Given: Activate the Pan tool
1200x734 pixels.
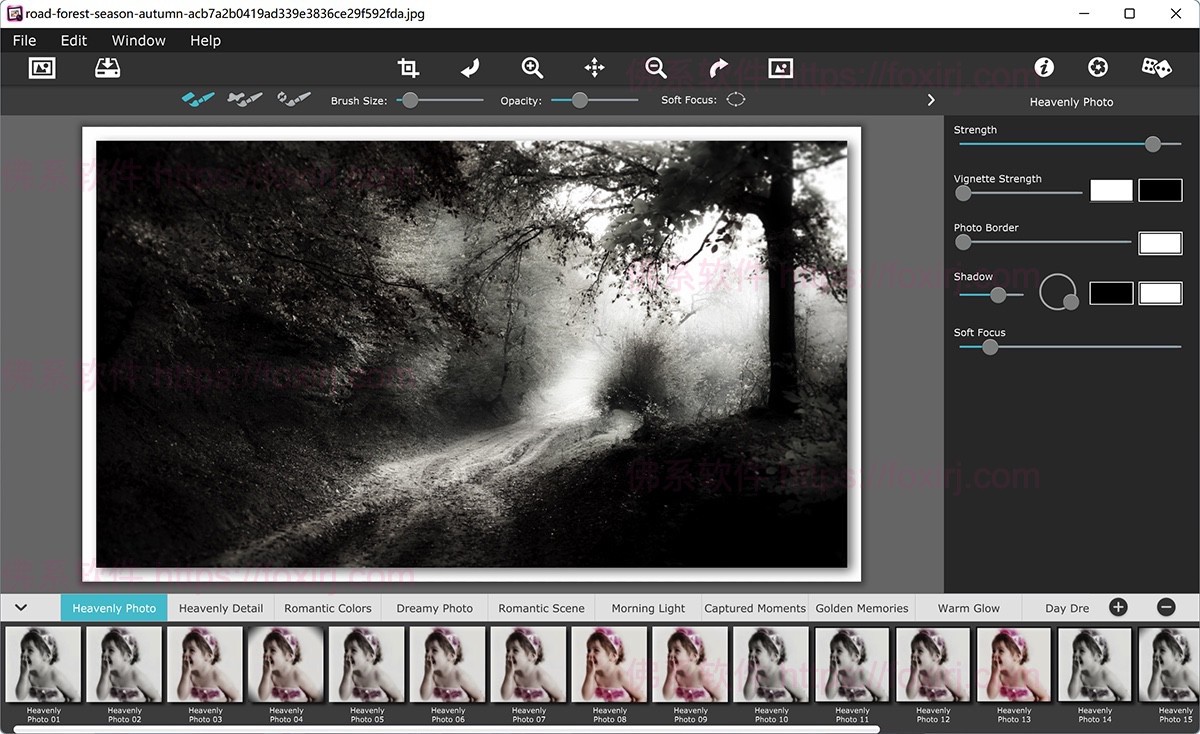Looking at the screenshot, I should (593, 67).
